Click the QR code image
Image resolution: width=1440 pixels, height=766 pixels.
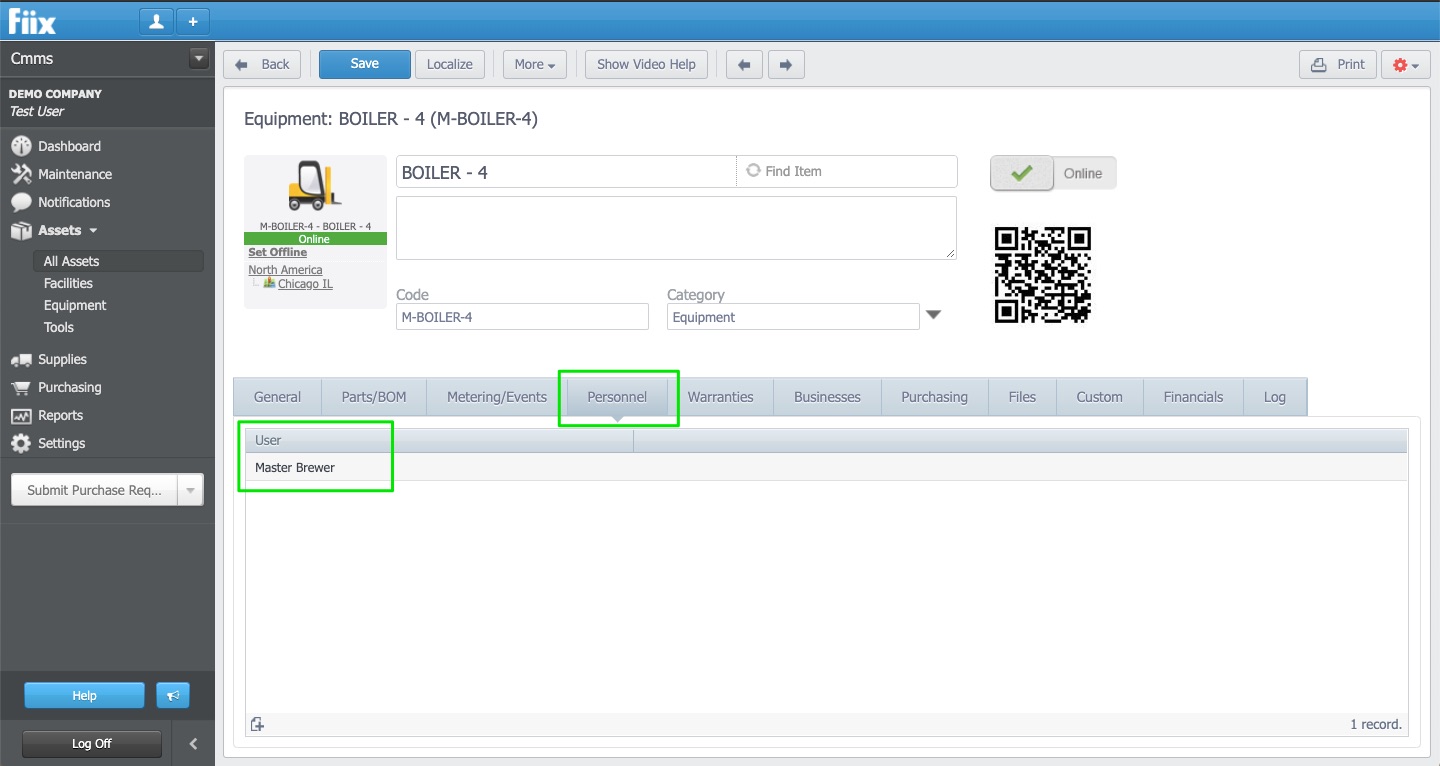[1042, 275]
